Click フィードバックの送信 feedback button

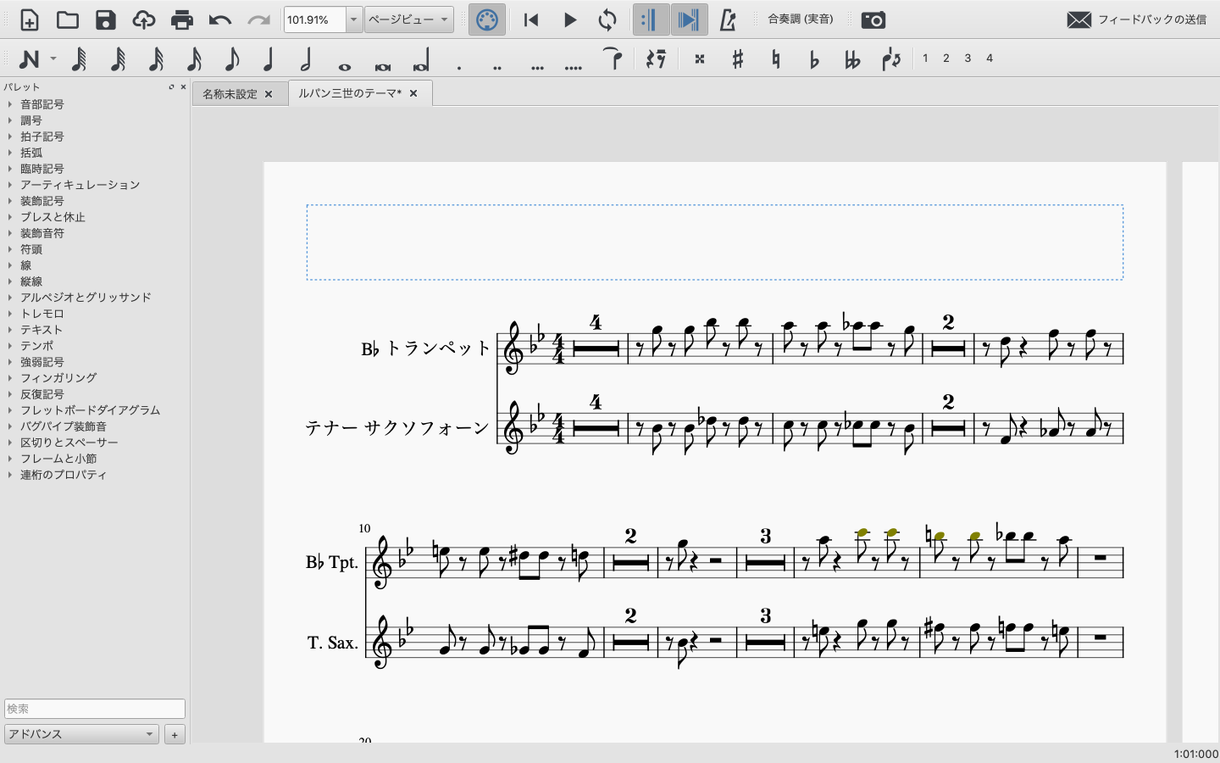coord(1137,20)
